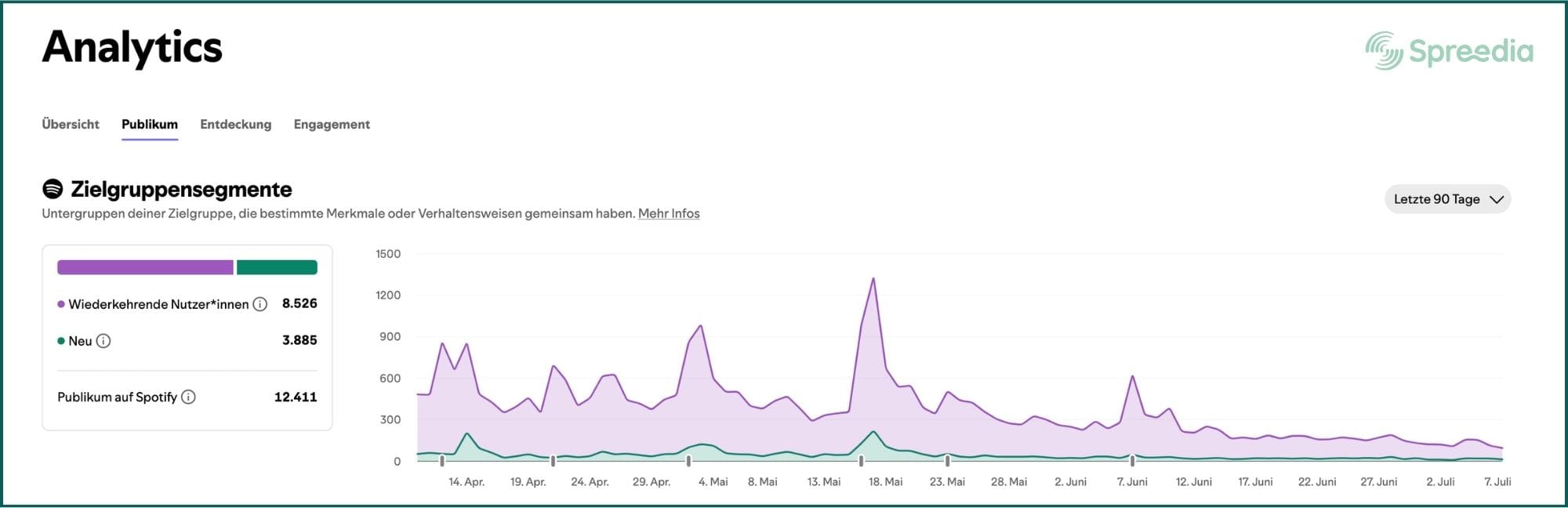Click the purple chart peak near 4. Mai

click(700, 326)
